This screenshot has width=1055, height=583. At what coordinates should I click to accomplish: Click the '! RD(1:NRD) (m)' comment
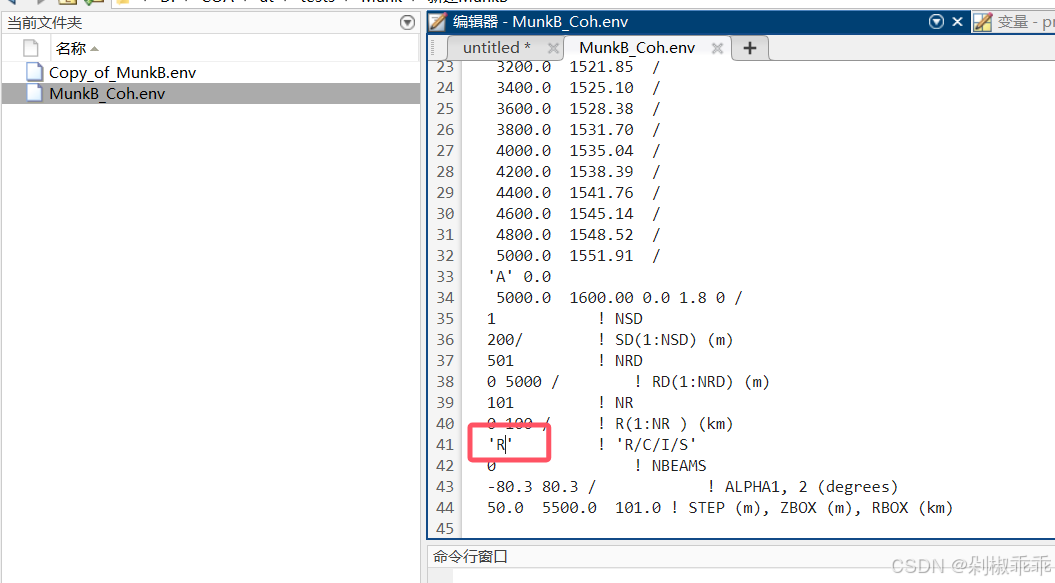pyautogui.click(x=702, y=382)
